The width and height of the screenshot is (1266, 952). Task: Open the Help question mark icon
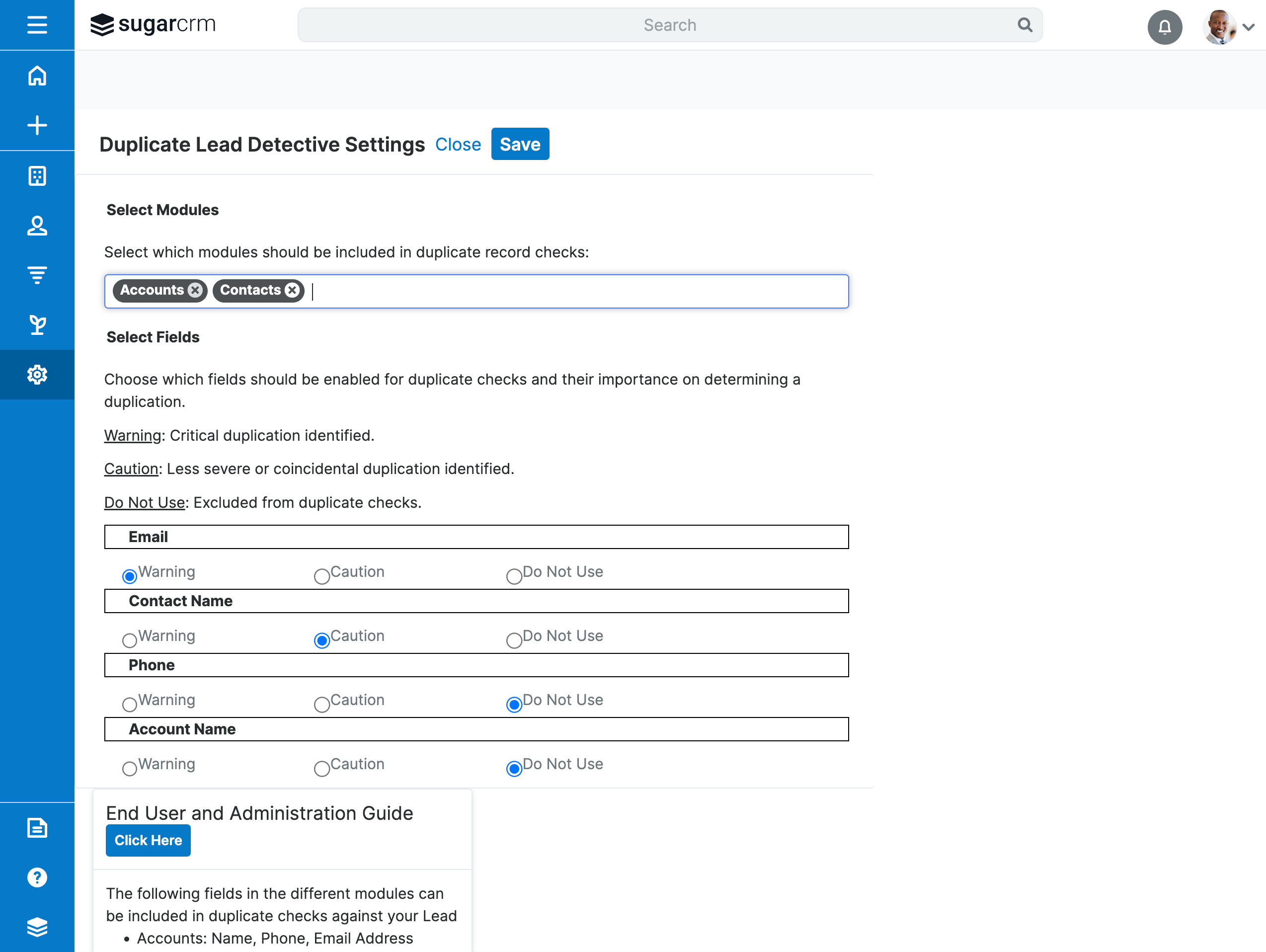coord(37,877)
